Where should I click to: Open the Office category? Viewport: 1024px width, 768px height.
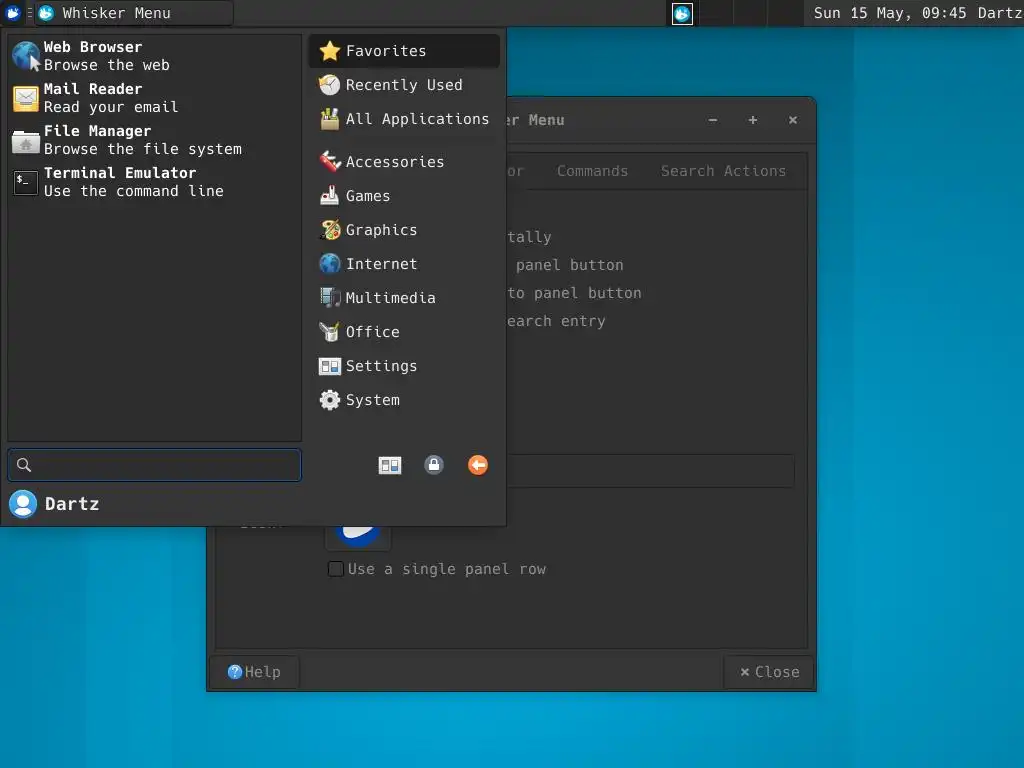click(404, 332)
